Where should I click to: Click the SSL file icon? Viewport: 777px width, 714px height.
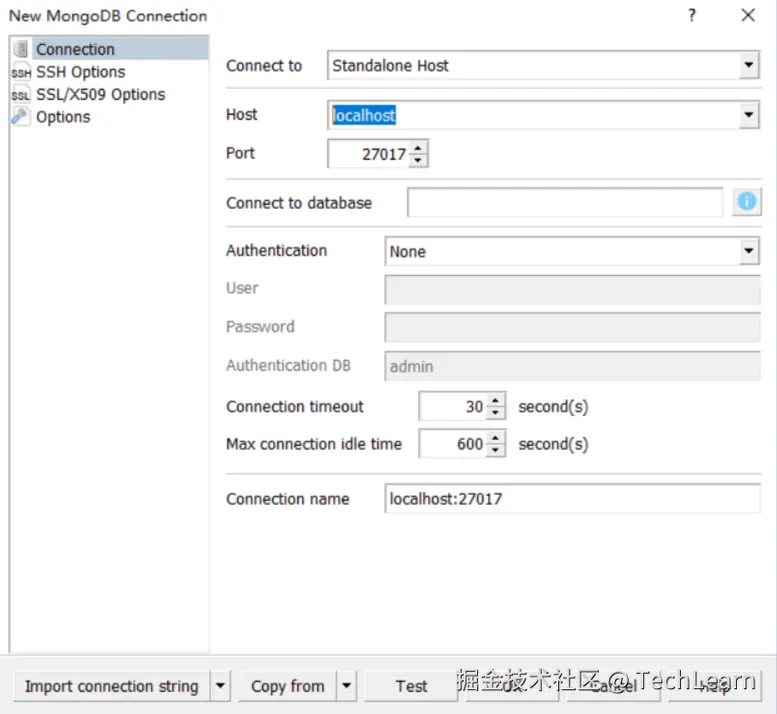[x=21, y=95]
